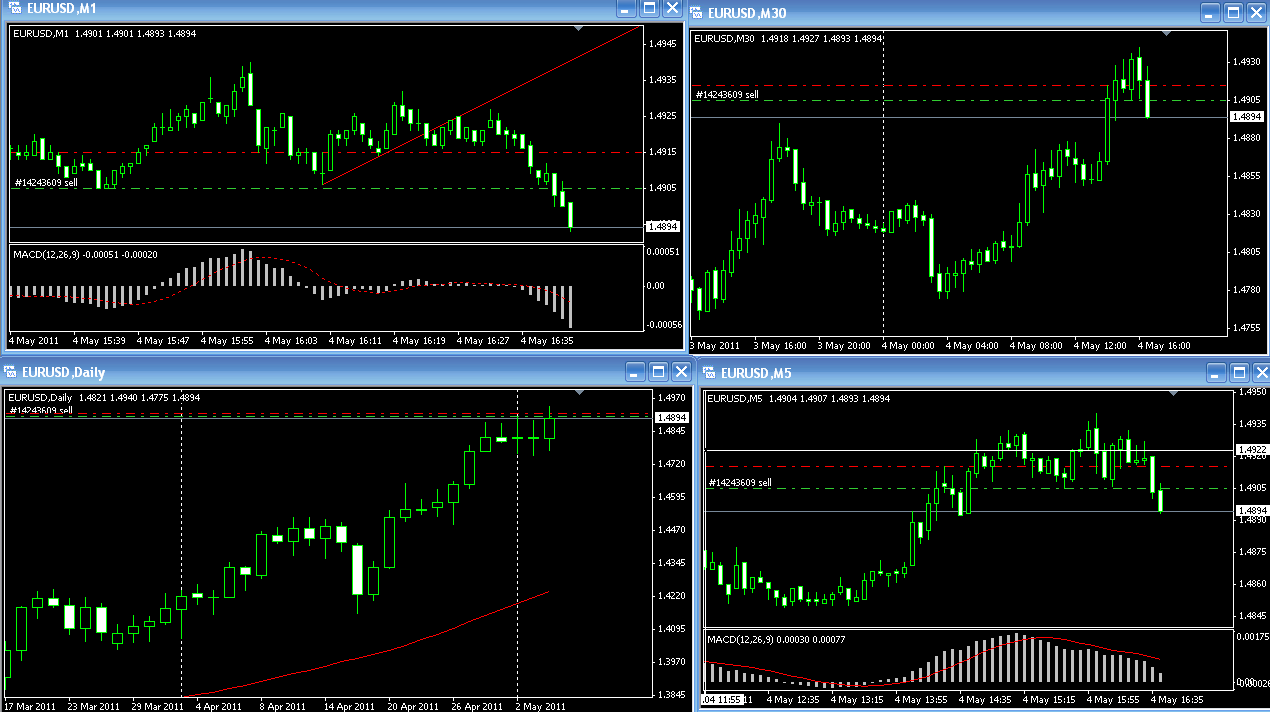Image resolution: width=1270 pixels, height=712 pixels.
Task: Click the EURUSD,M30 OHLC header text inside chart
Action: click(x=788, y=39)
